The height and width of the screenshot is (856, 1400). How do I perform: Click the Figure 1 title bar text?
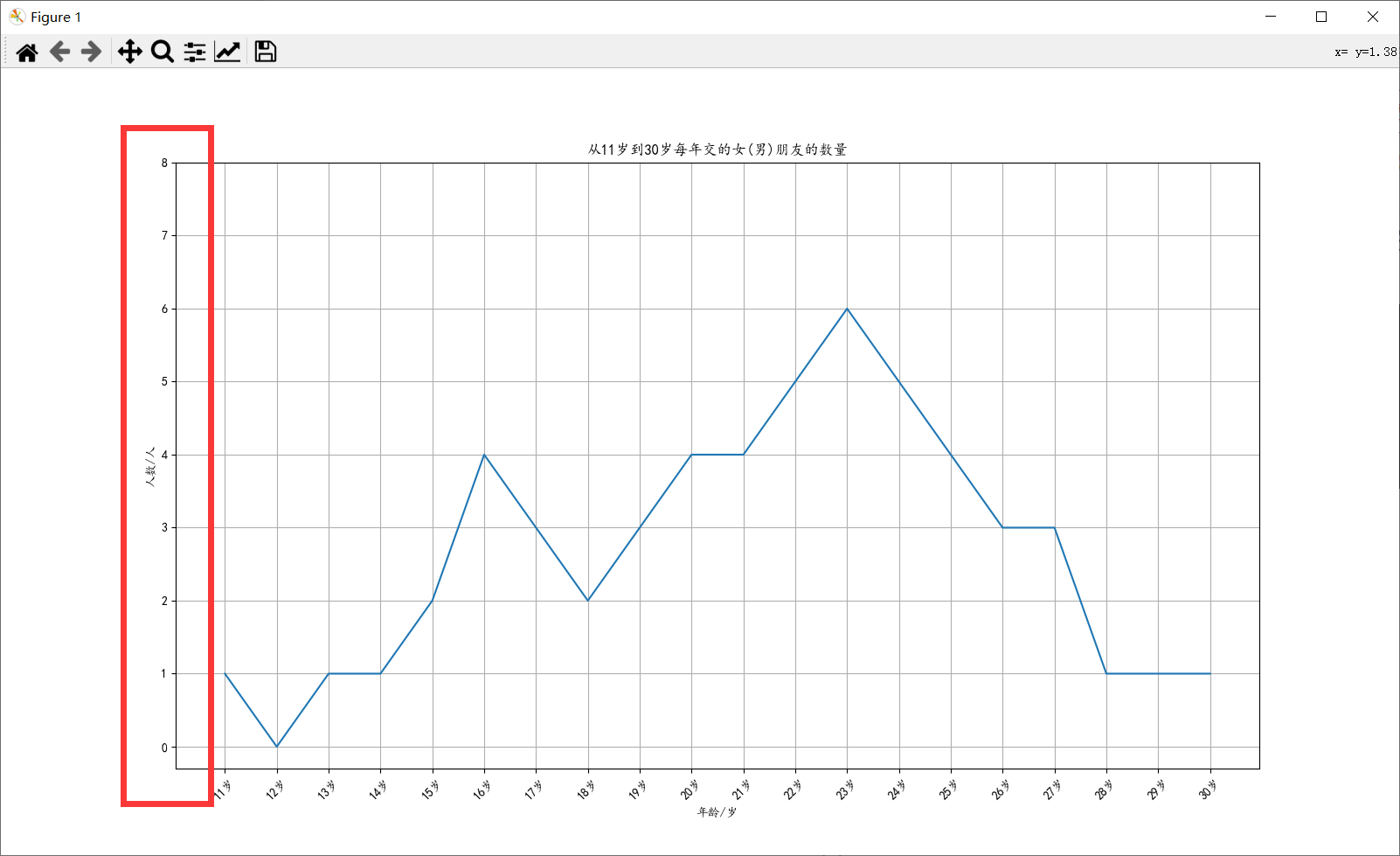tap(56, 17)
